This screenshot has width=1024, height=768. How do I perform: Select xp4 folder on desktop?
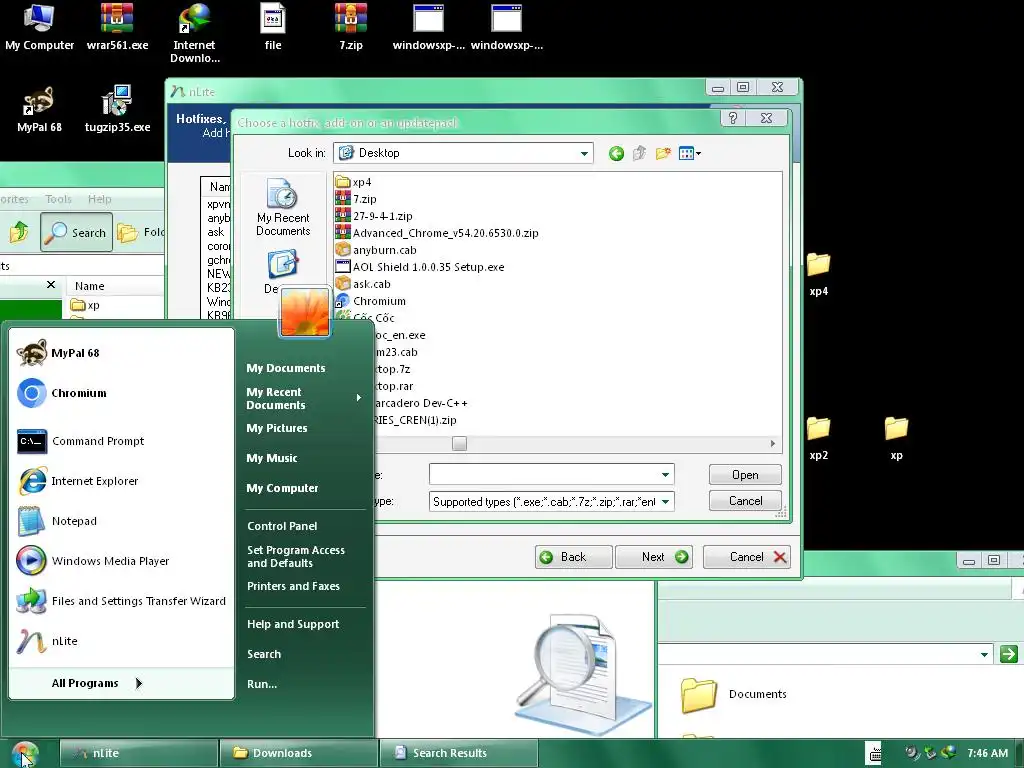818,274
